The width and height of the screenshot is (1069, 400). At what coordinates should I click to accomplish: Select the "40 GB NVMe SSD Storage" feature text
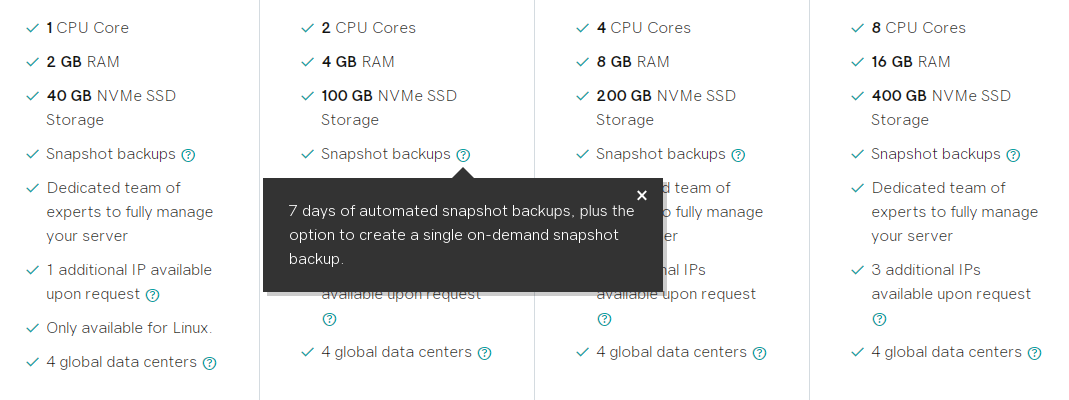tap(110, 108)
